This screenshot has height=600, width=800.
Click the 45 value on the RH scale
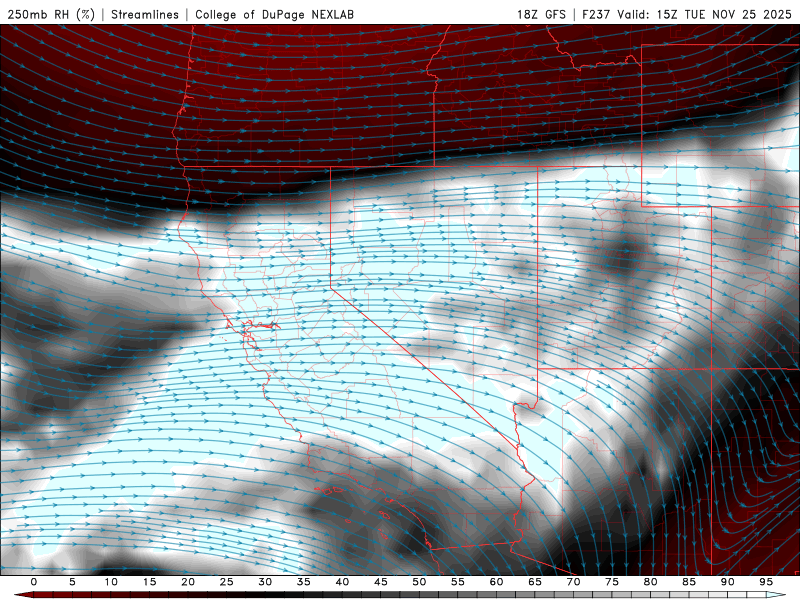tap(381, 582)
